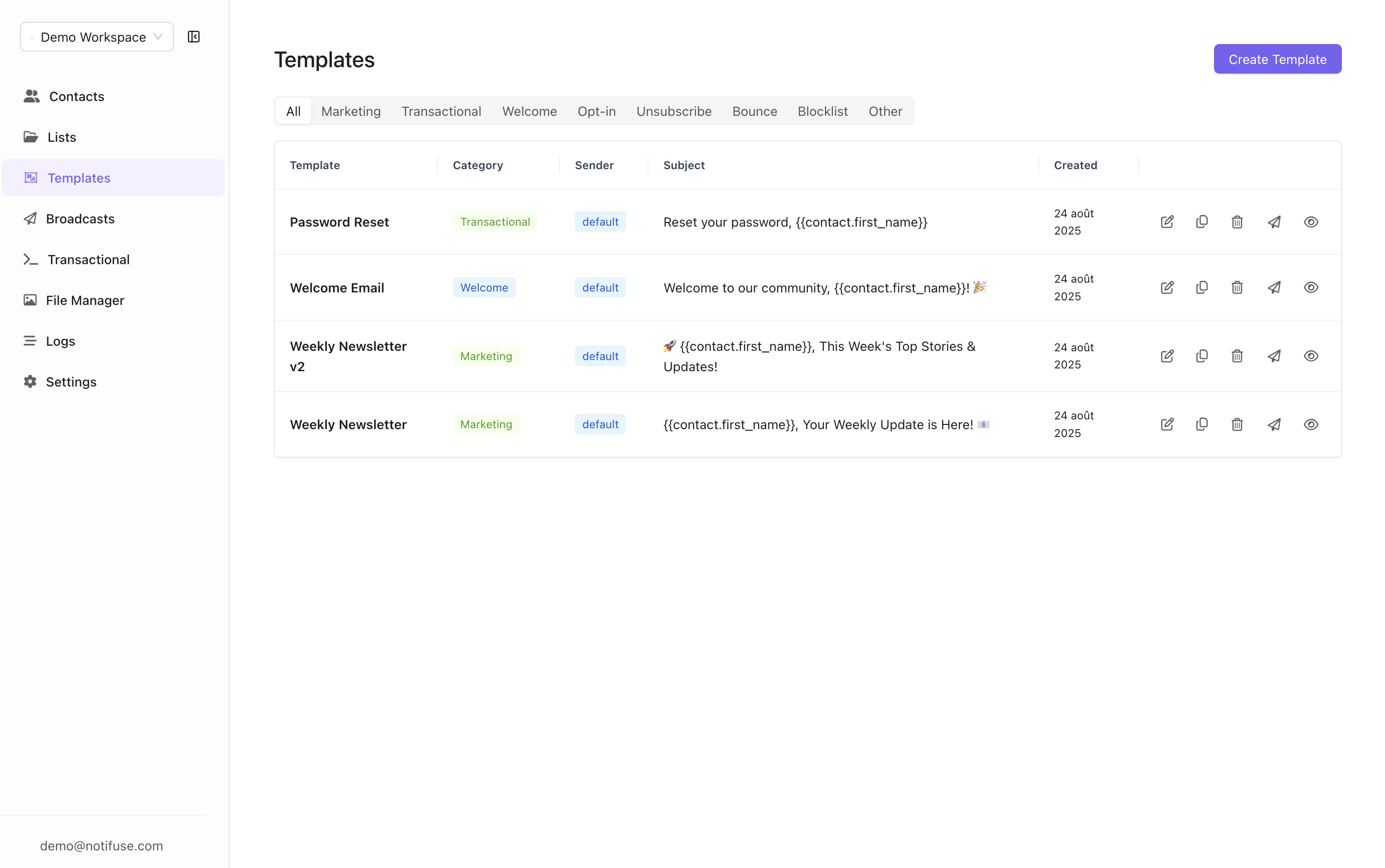This screenshot has width=1385, height=868.
Task: Open the Transactional sidebar section
Action: point(113,260)
